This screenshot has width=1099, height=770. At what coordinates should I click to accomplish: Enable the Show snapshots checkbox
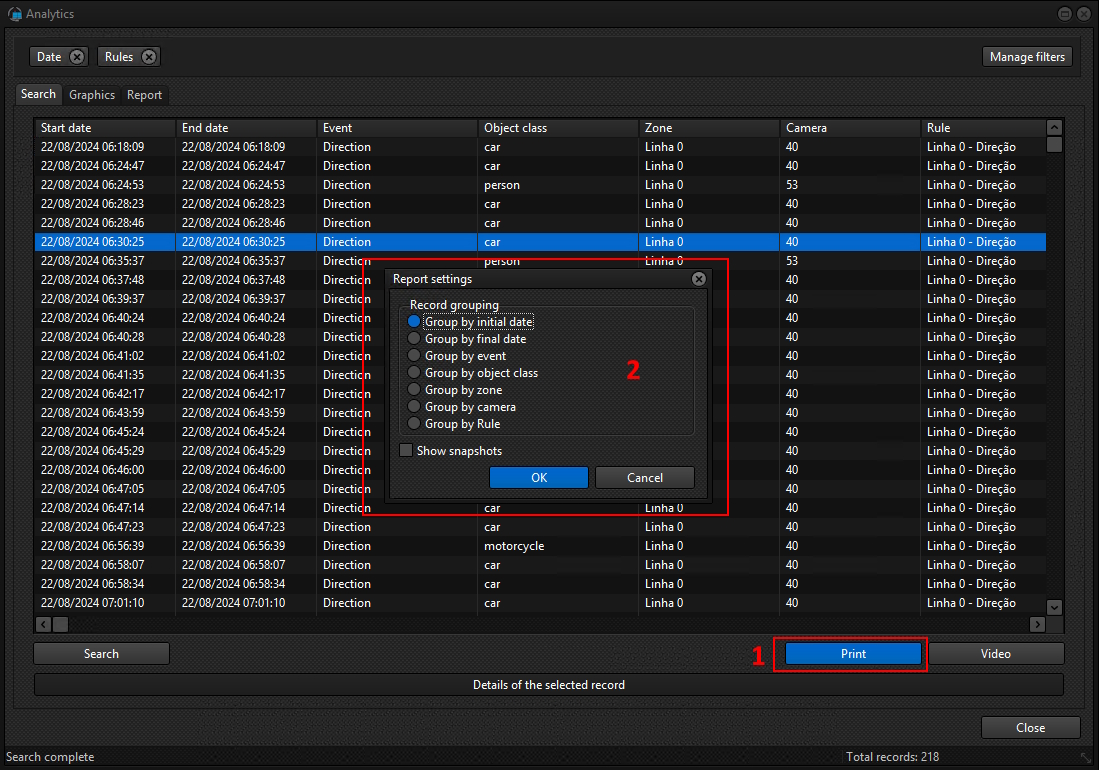click(406, 451)
